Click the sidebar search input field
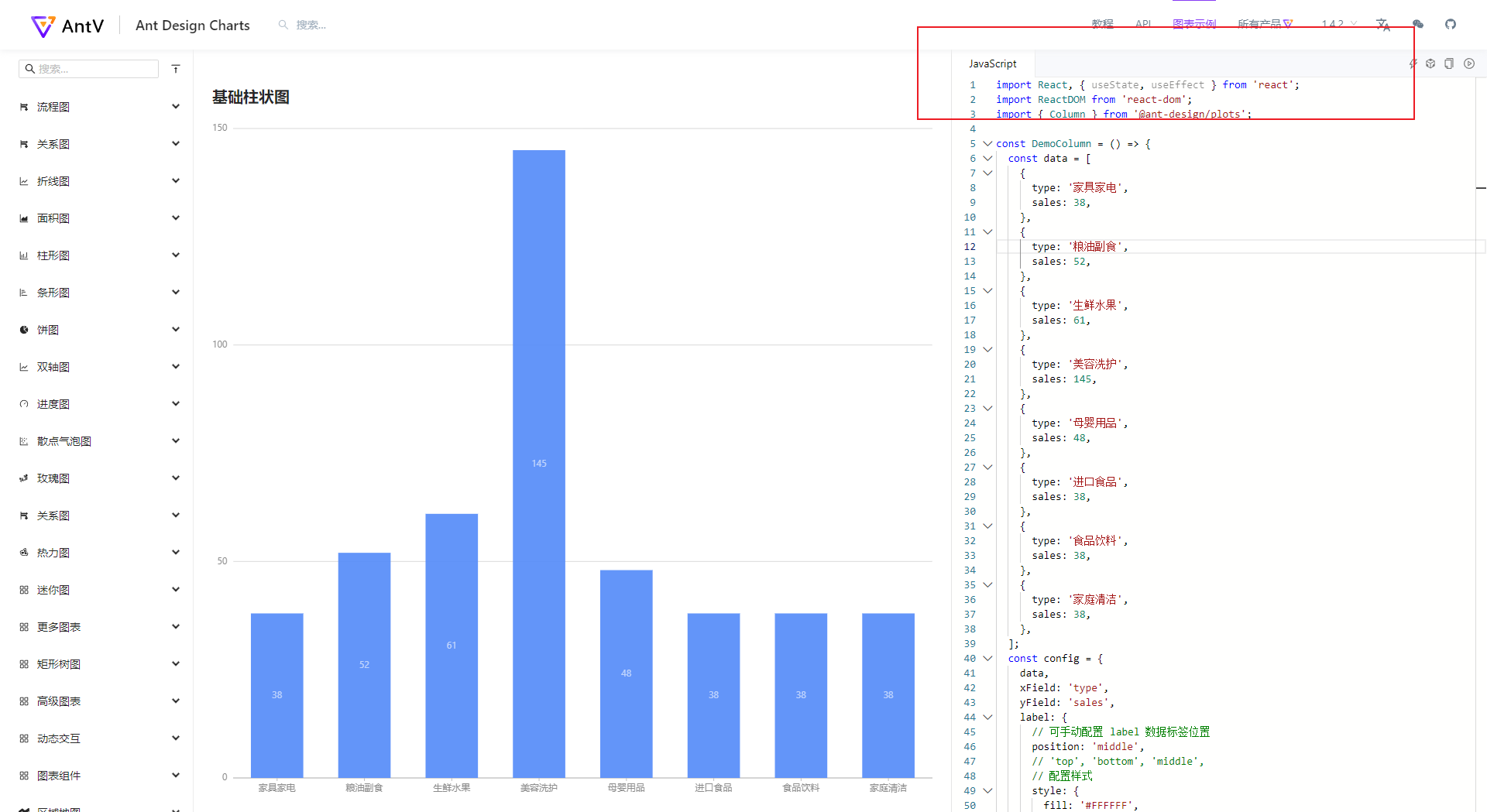 coord(88,68)
